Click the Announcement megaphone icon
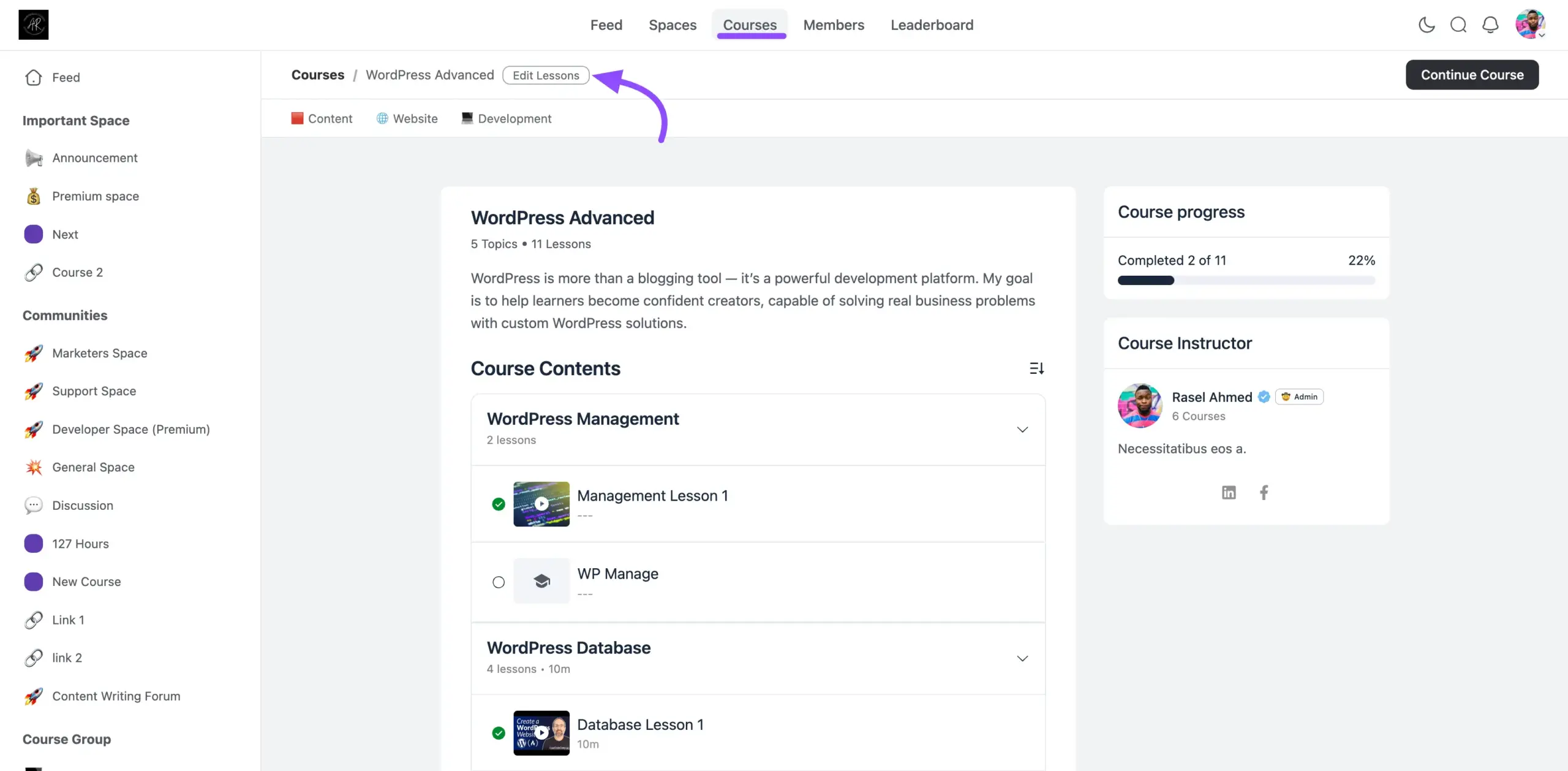This screenshot has height=771, width=1568. [34, 158]
